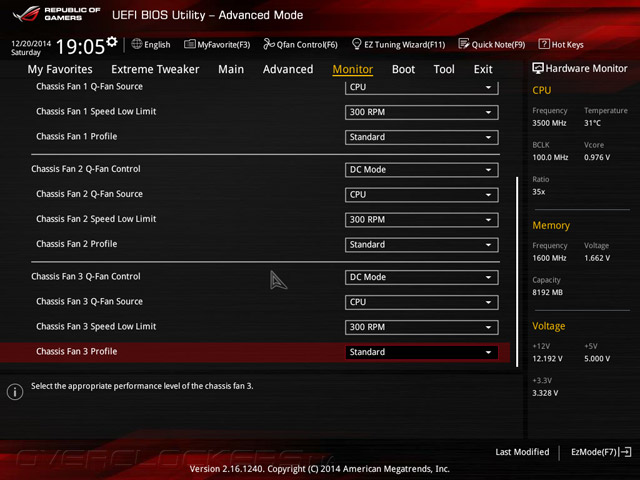
Task: Select the Chassis Fan 3 Profile row label
Action: [76, 351]
